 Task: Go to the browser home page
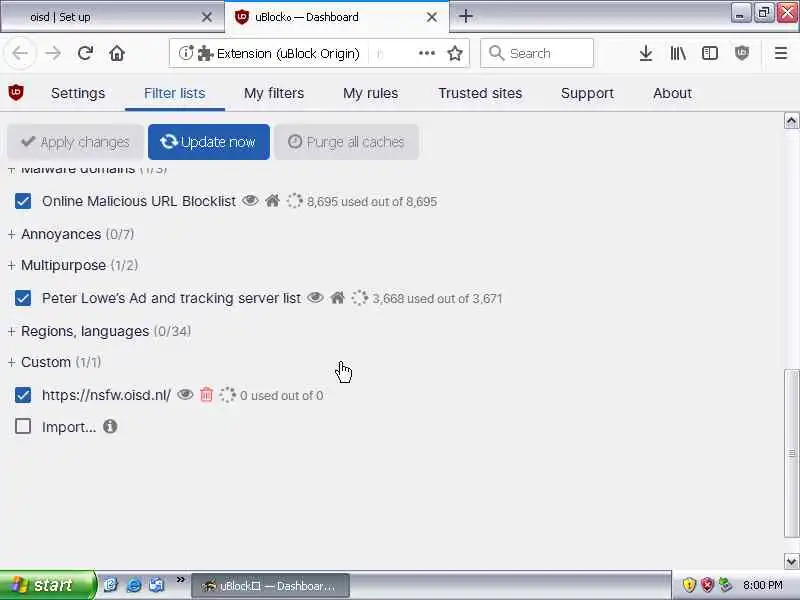[x=117, y=53]
